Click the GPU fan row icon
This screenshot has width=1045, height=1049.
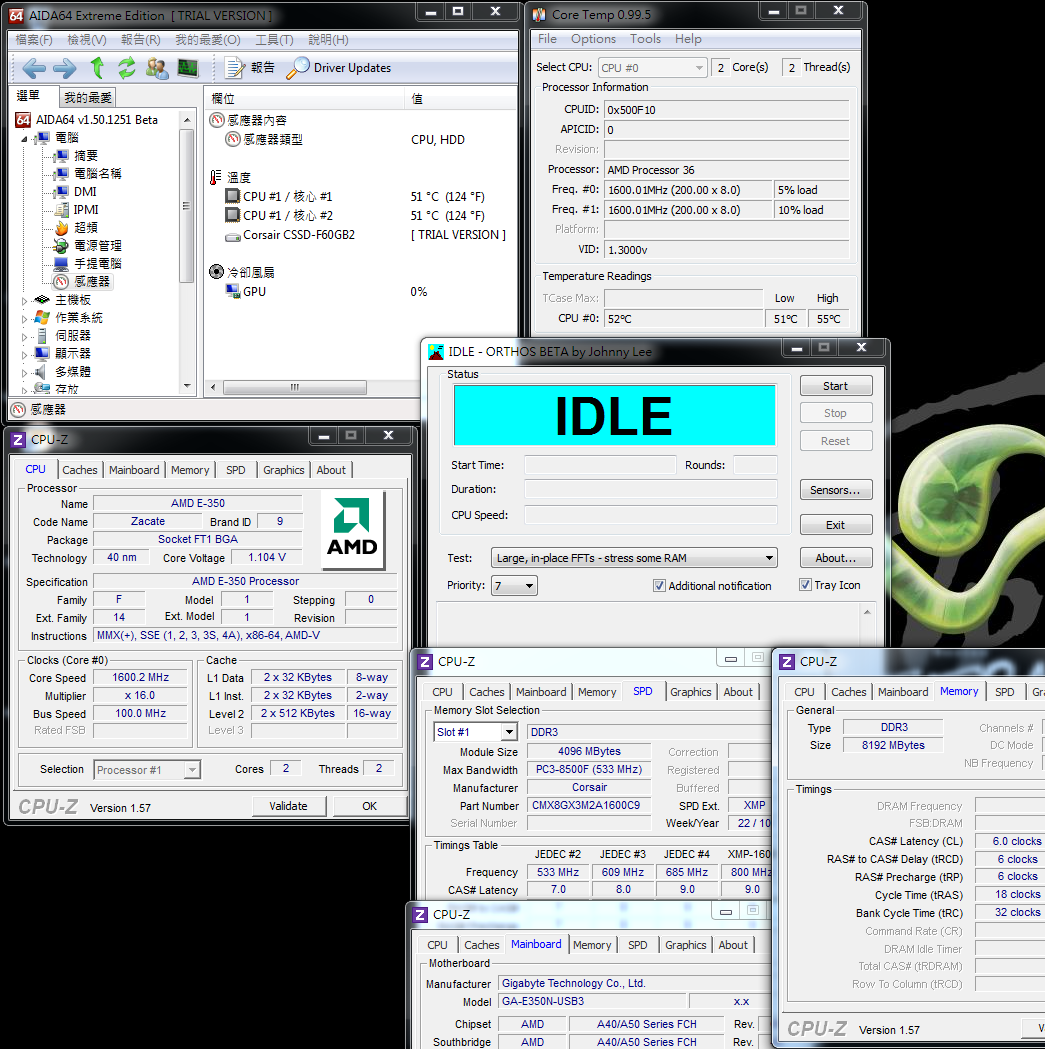point(233,291)
